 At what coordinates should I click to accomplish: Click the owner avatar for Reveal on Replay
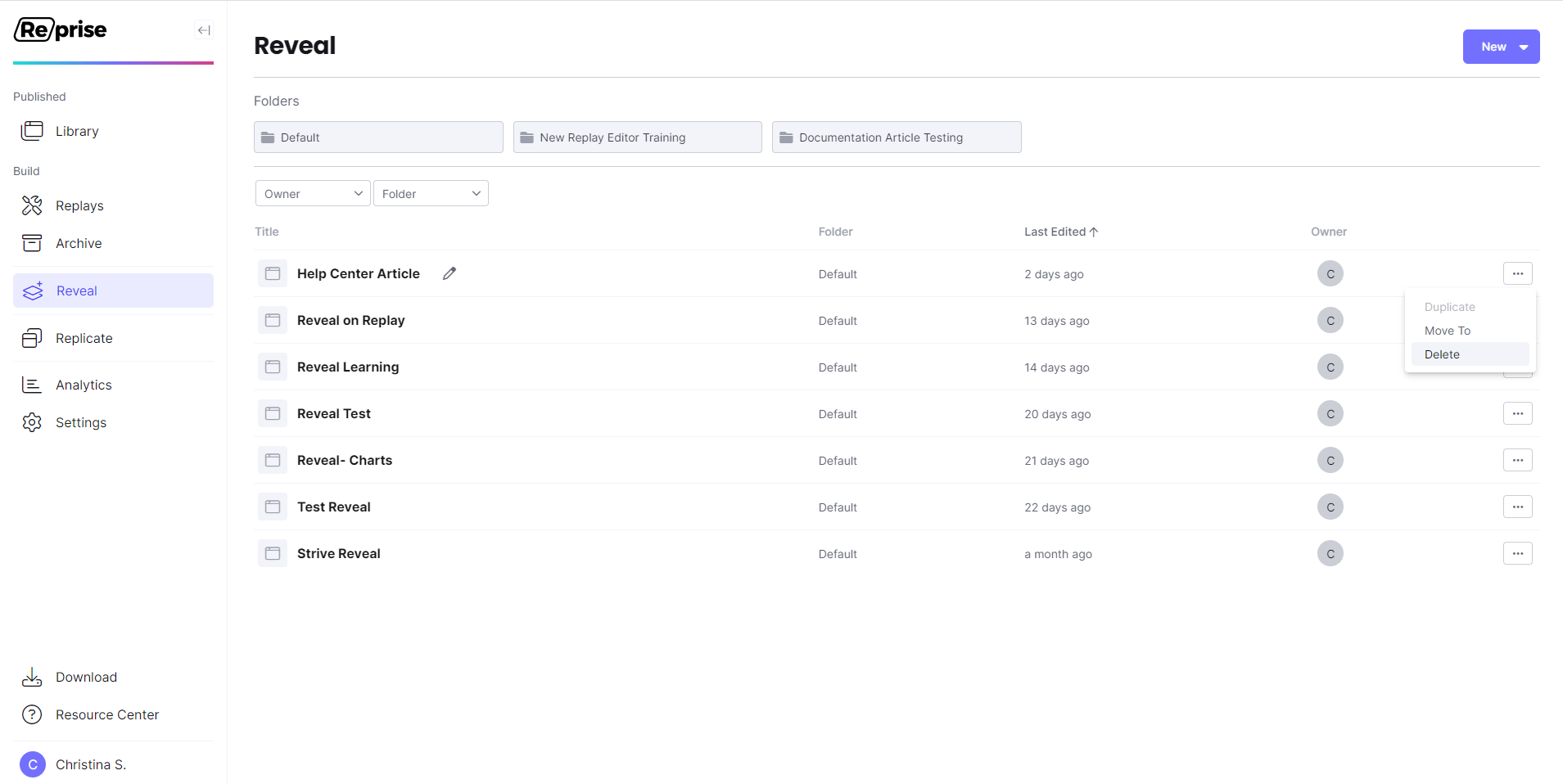click(1330, 320)
